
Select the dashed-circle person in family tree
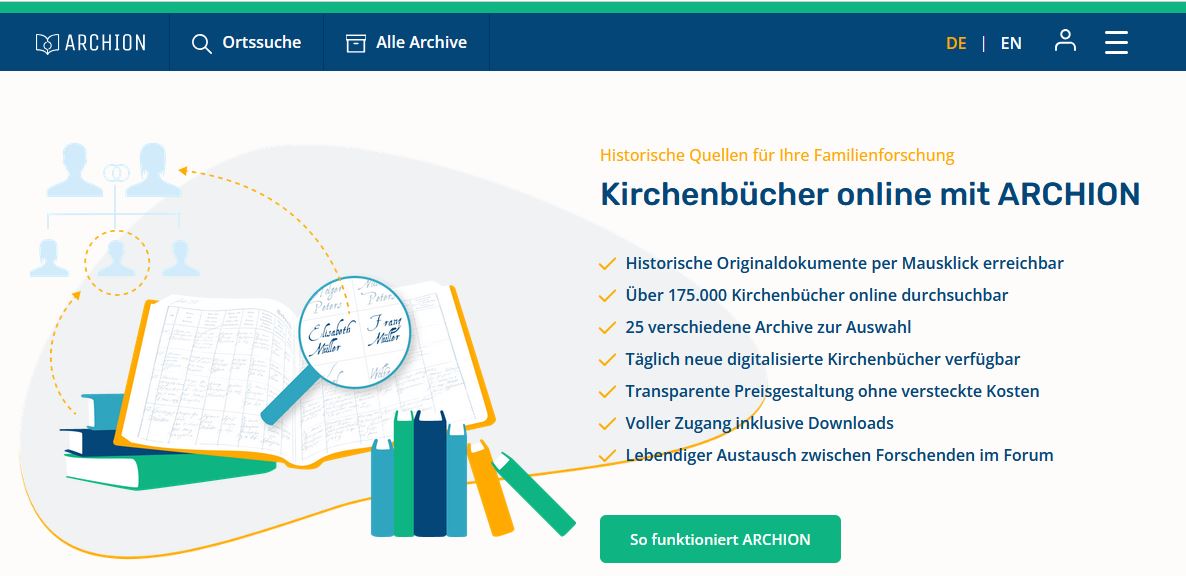(117, 263)
